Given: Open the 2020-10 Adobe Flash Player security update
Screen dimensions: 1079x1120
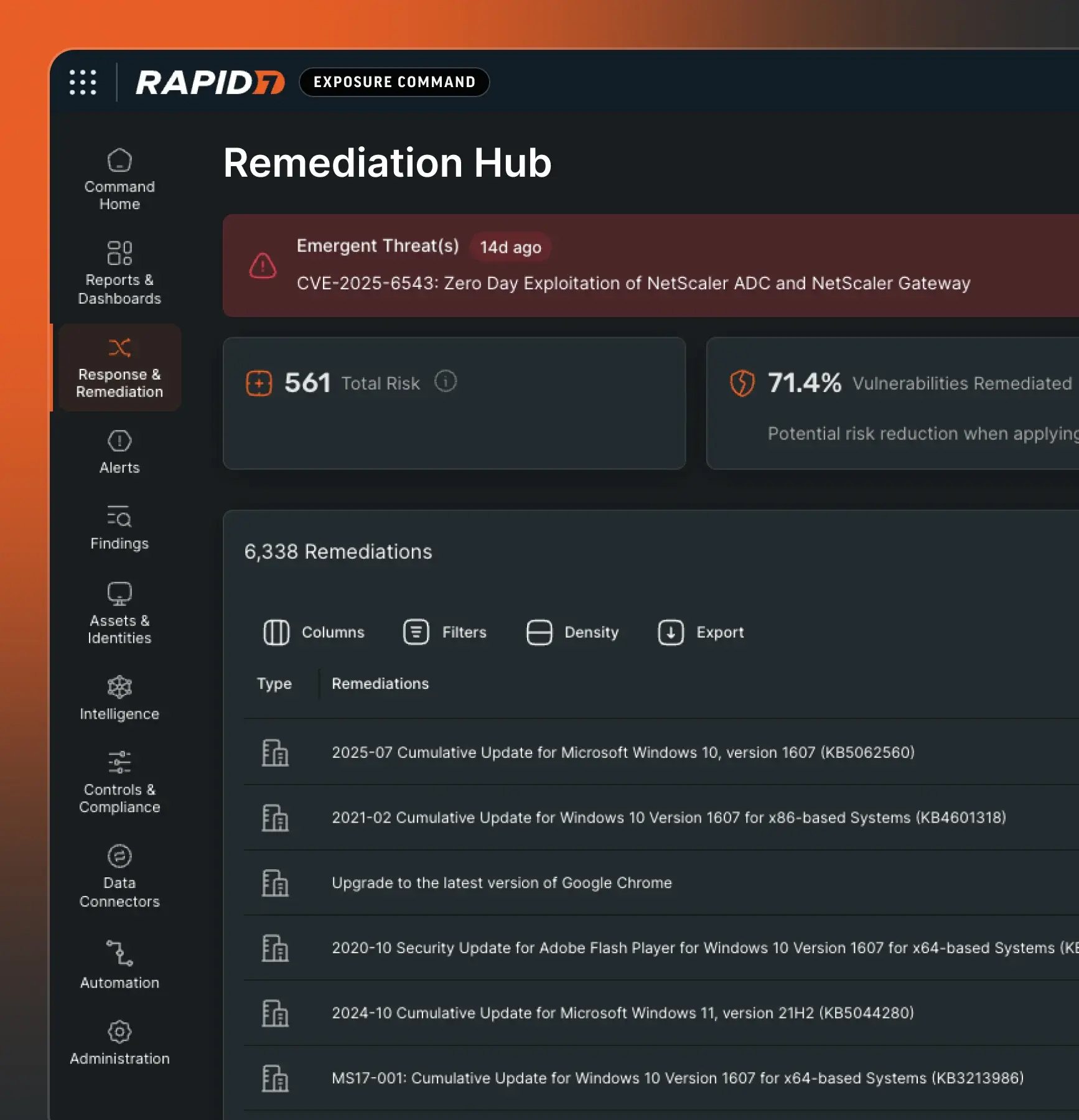Looking at the screenshot, I should click(705, 948).
